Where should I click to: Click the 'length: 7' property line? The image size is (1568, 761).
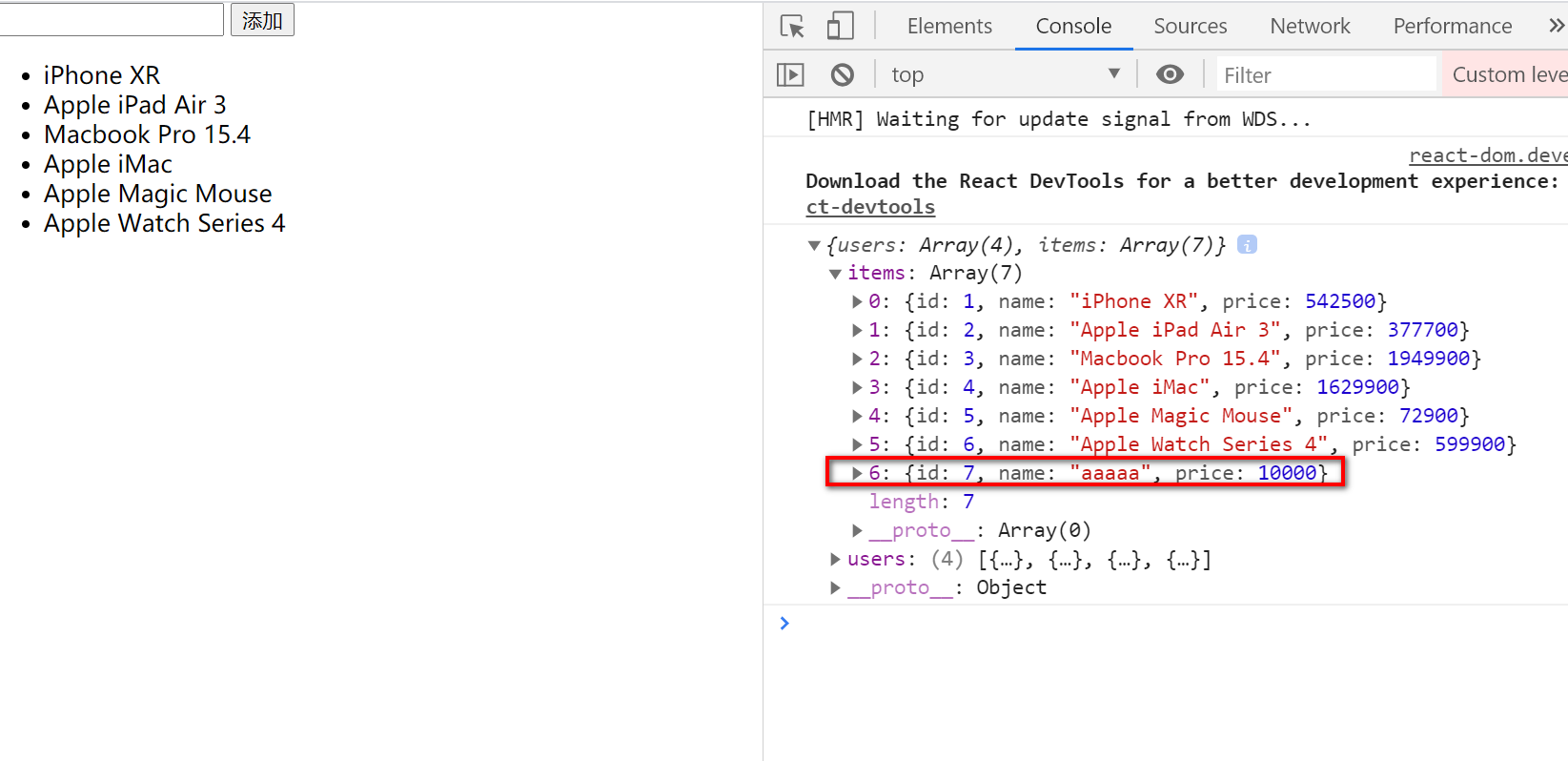(x=921, y=502)
